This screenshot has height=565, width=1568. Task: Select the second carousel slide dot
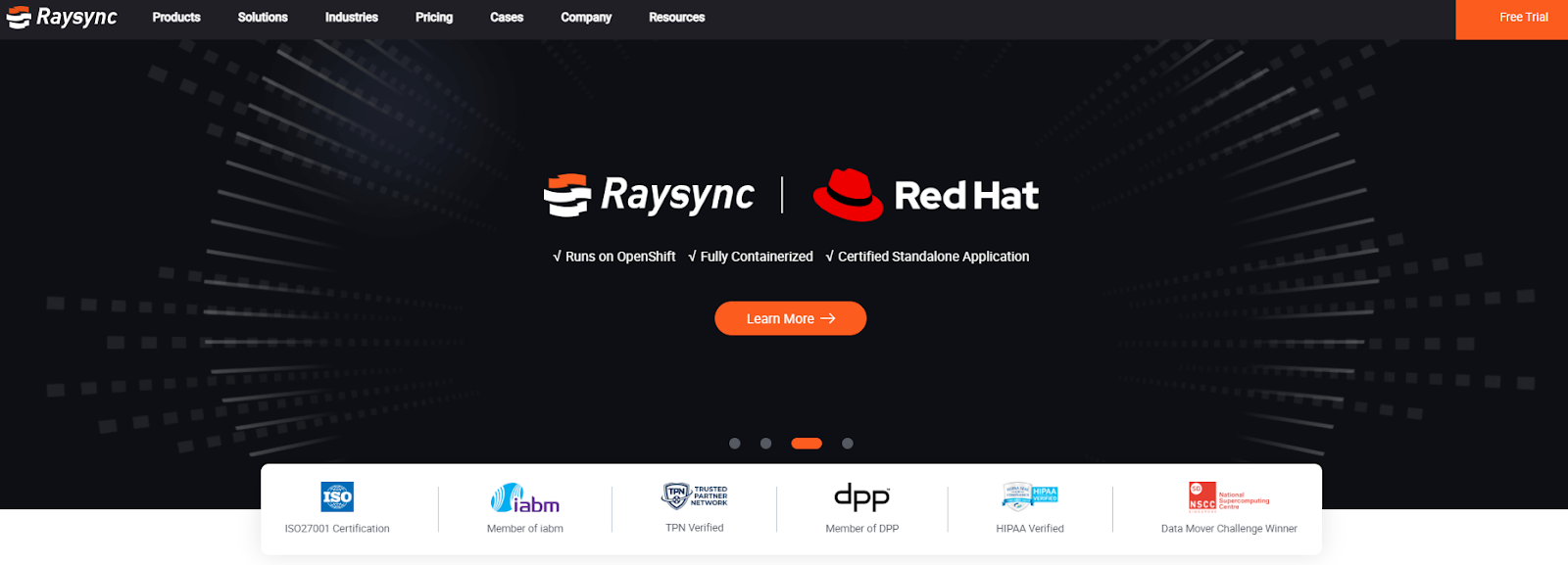766,444
